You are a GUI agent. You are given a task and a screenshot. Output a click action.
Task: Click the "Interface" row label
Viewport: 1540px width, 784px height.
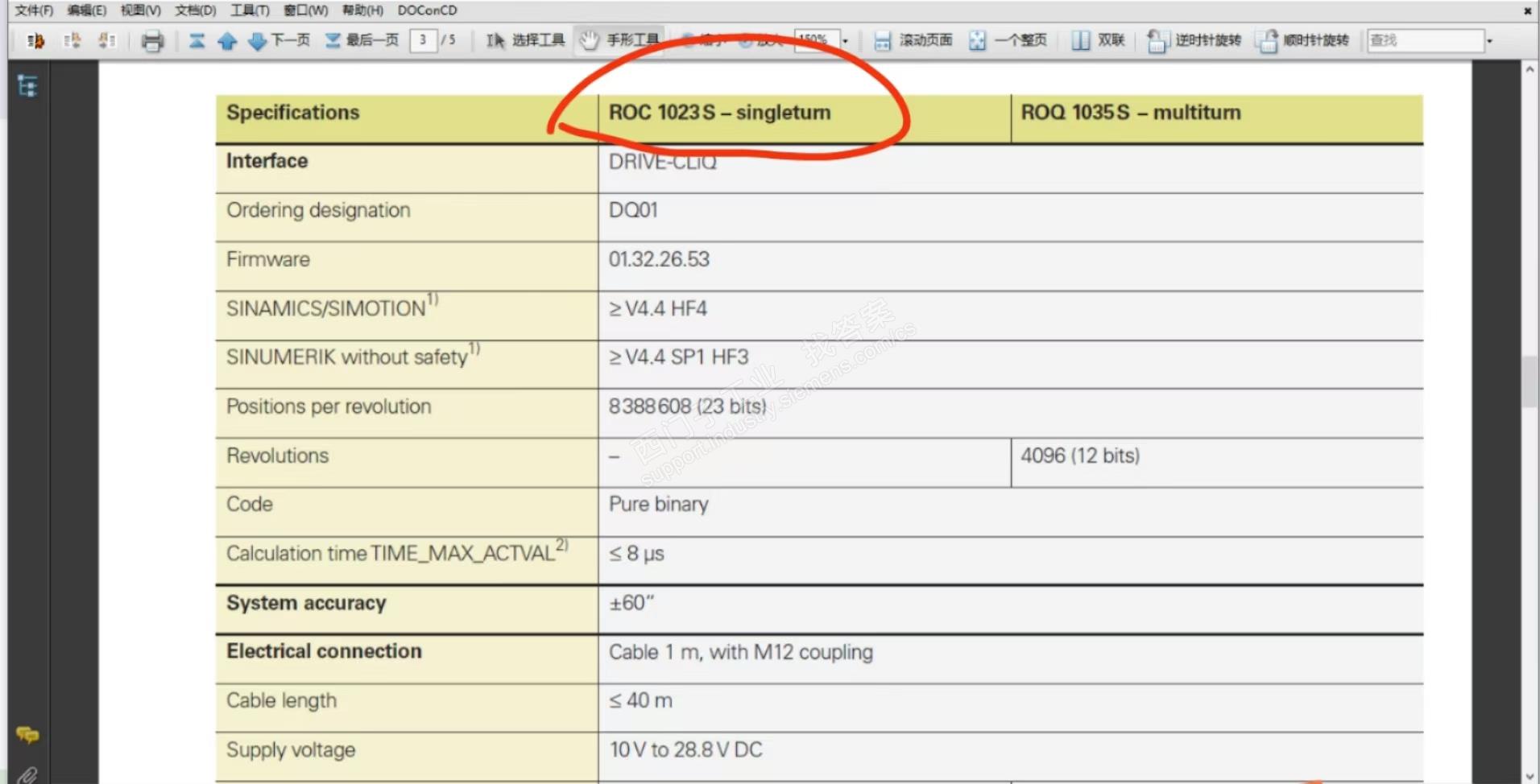click(267, 161)
